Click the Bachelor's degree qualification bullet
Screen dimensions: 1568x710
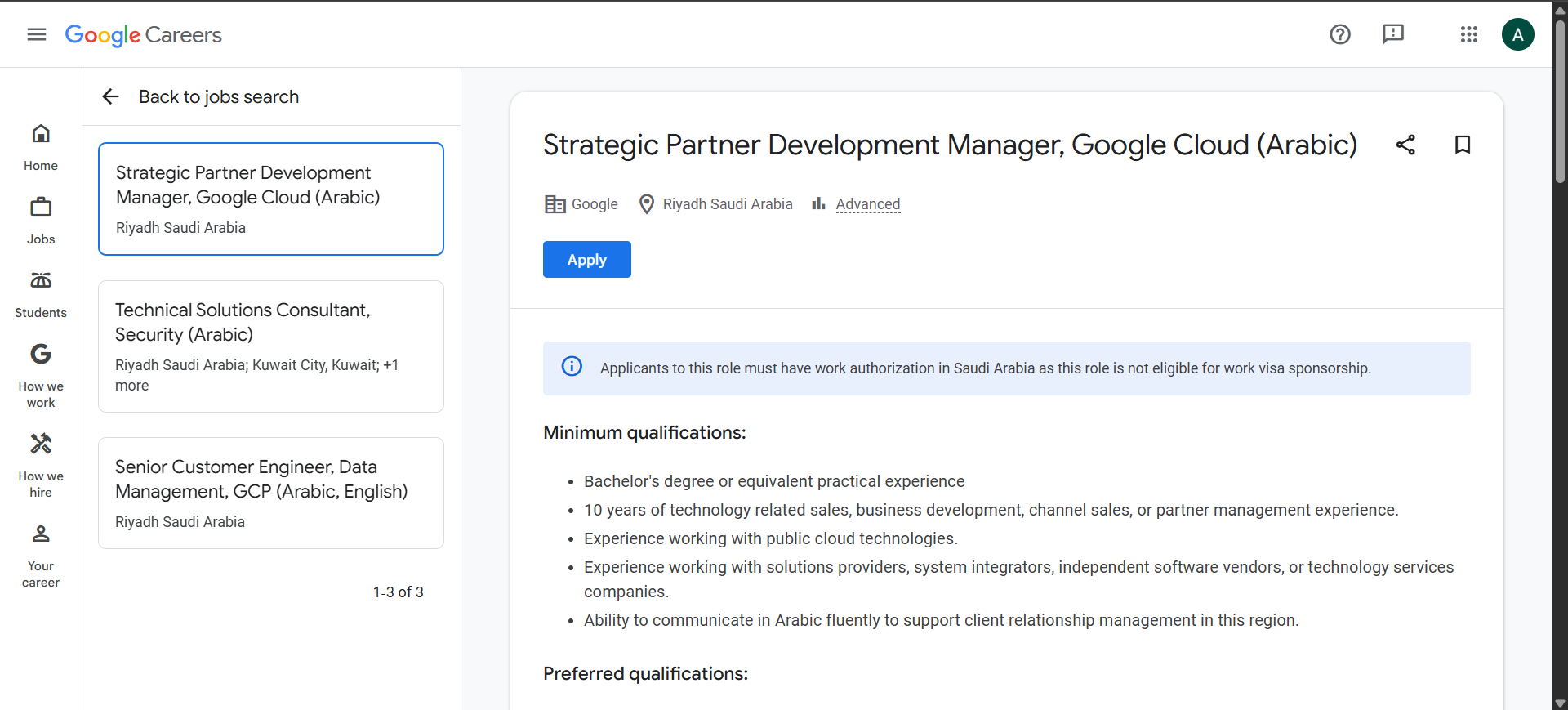tap(774, 481)
